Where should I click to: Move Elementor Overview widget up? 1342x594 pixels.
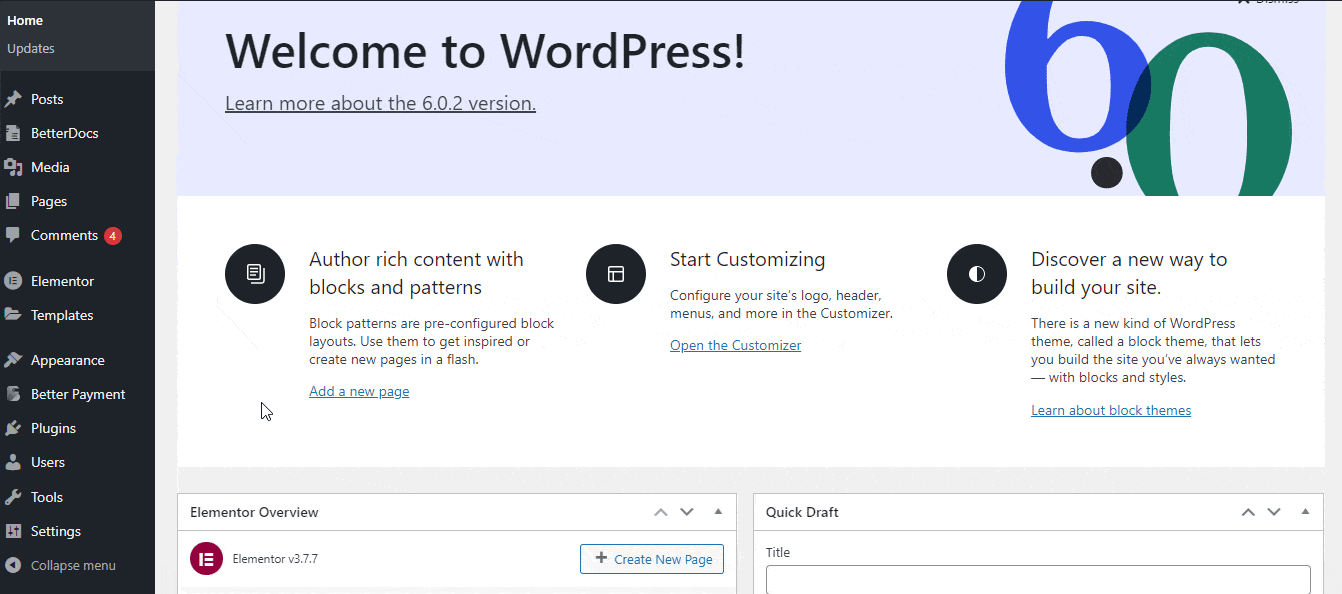point(660,512)
